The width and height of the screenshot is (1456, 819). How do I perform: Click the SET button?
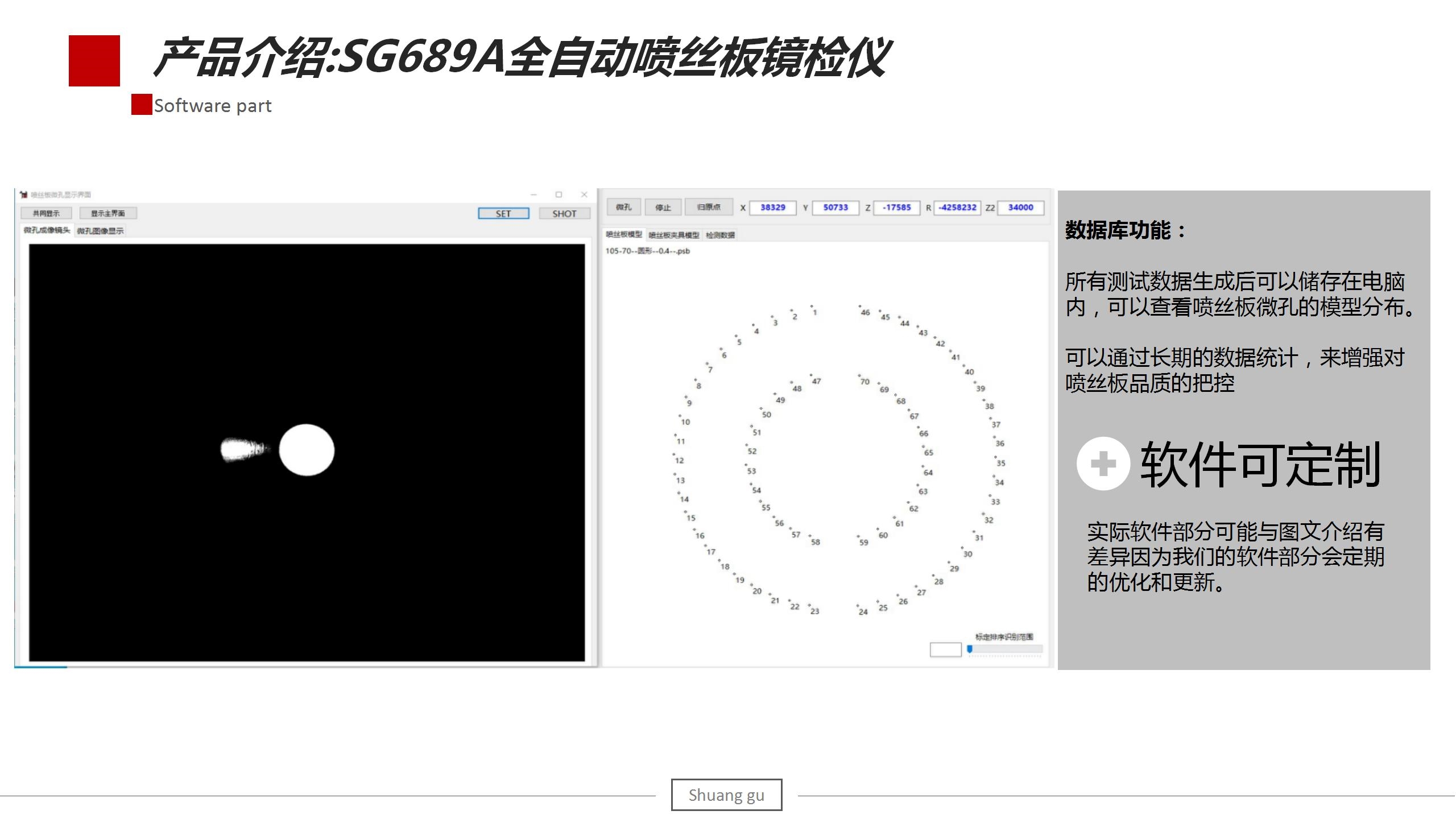pyautogui.click(x=503, y=213)
